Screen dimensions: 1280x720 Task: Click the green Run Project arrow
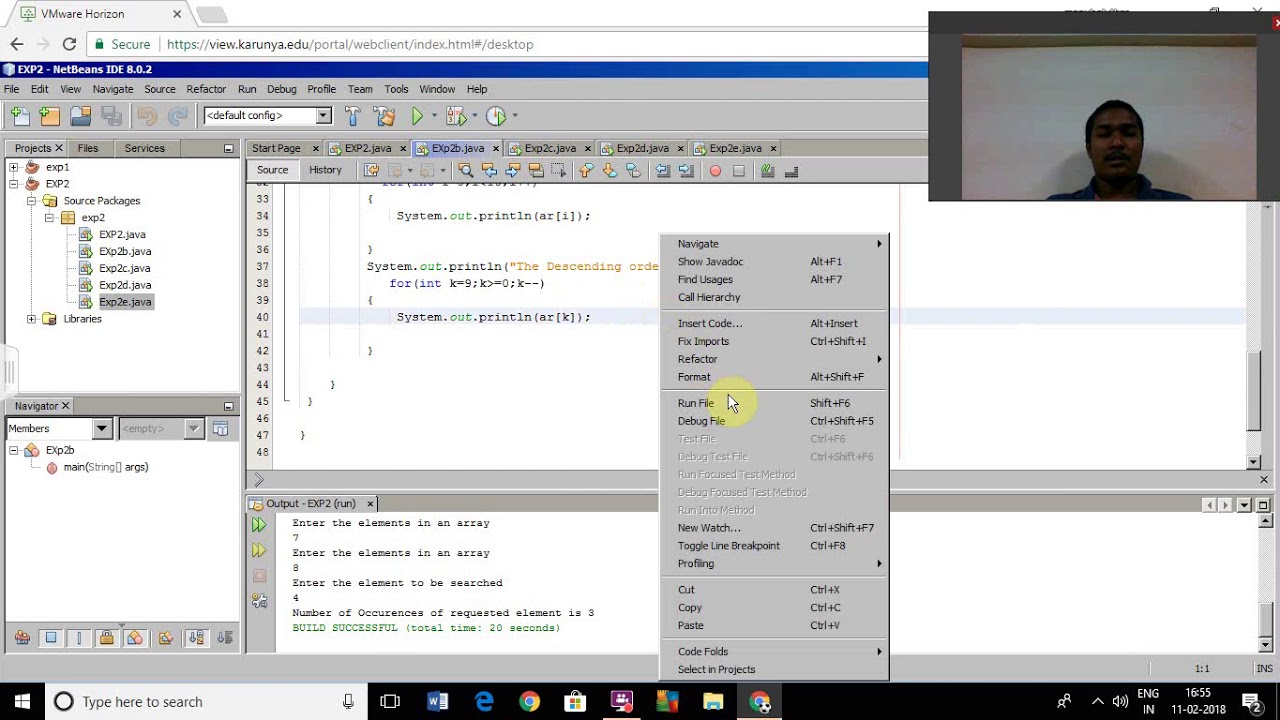coord(417,116)
